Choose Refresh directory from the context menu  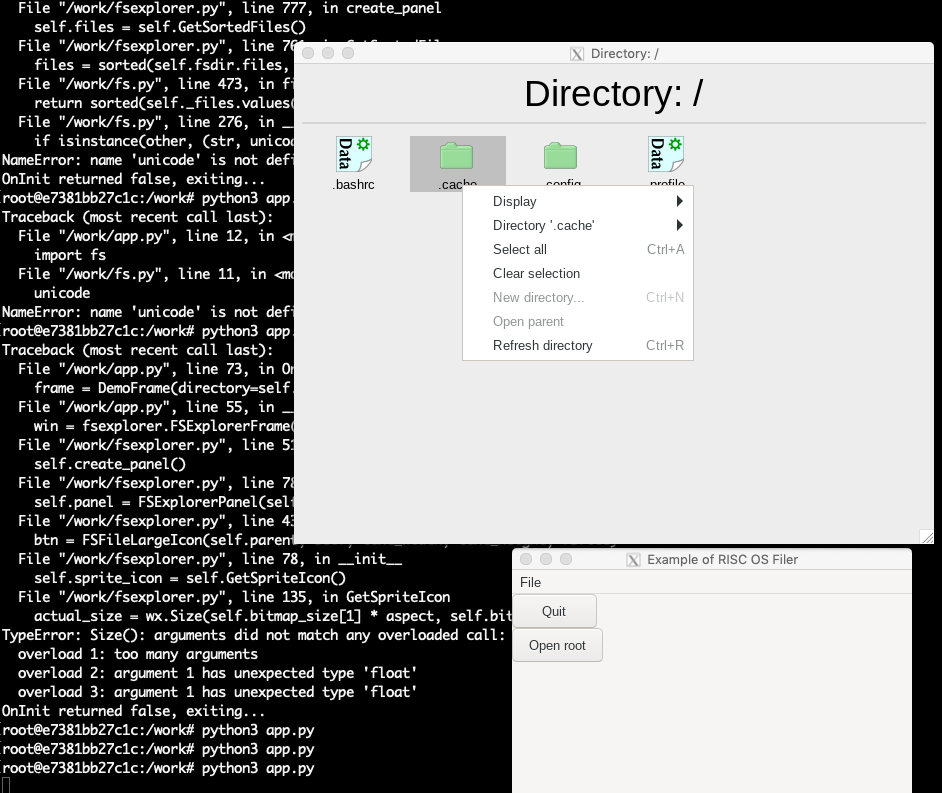[x=542, y=345]
